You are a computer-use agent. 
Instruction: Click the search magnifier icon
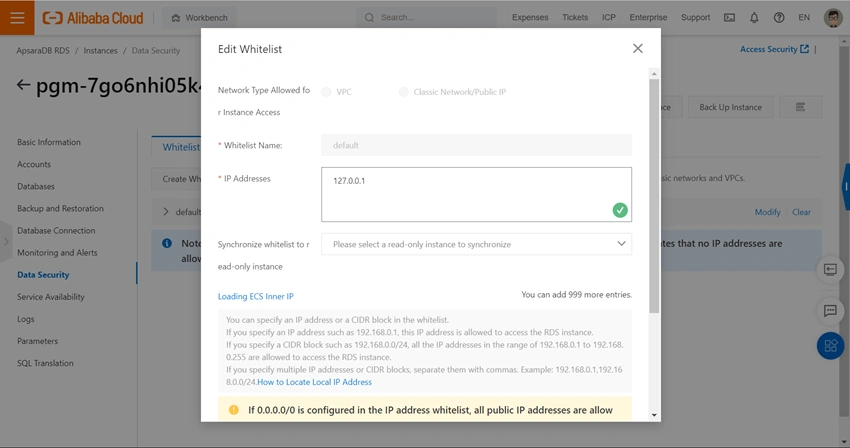(369, 18)
